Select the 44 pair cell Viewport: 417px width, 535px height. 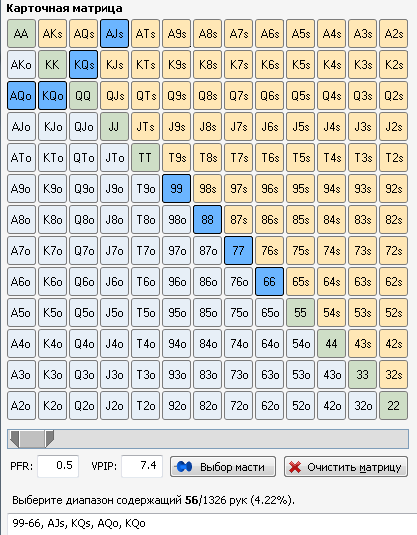point(332,344)
